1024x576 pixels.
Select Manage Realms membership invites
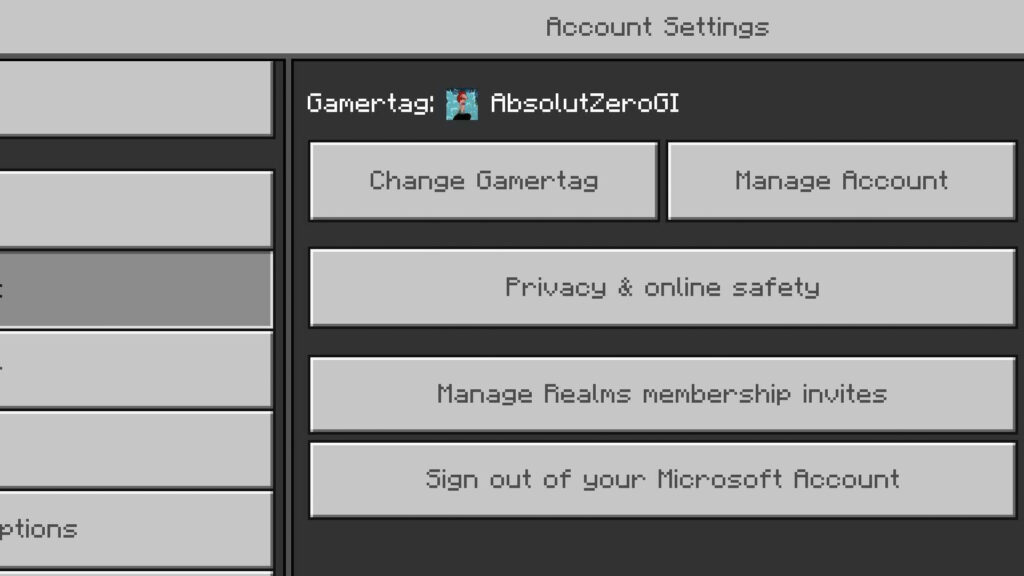(662, 394)
